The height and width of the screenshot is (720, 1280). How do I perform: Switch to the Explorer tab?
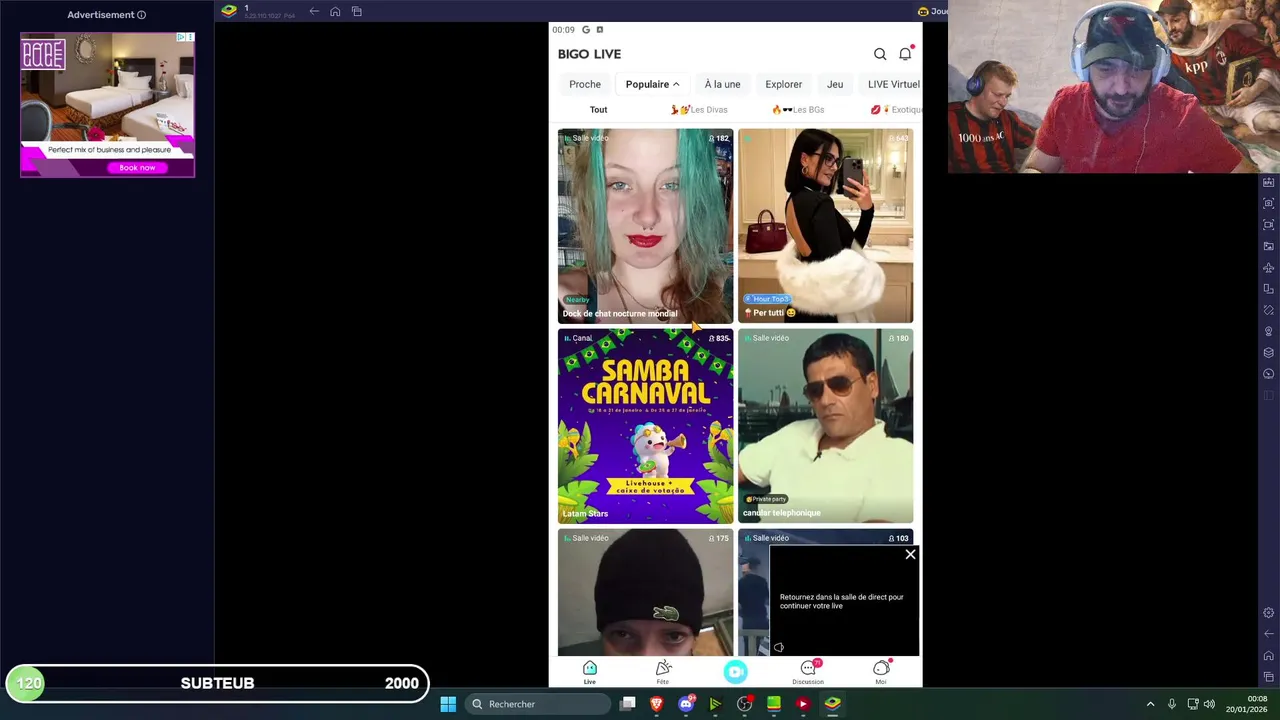pyautogui.click(x=783, y=84)
